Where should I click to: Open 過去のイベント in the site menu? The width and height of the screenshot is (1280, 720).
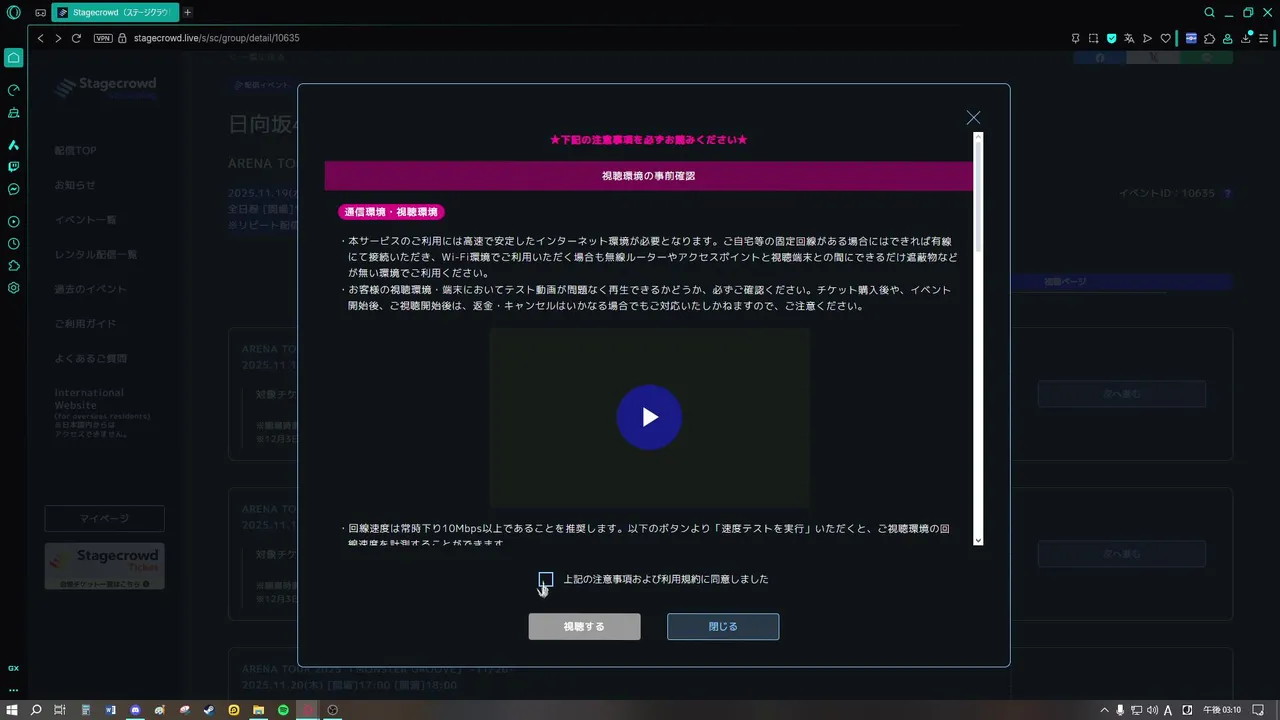(91, 289)
